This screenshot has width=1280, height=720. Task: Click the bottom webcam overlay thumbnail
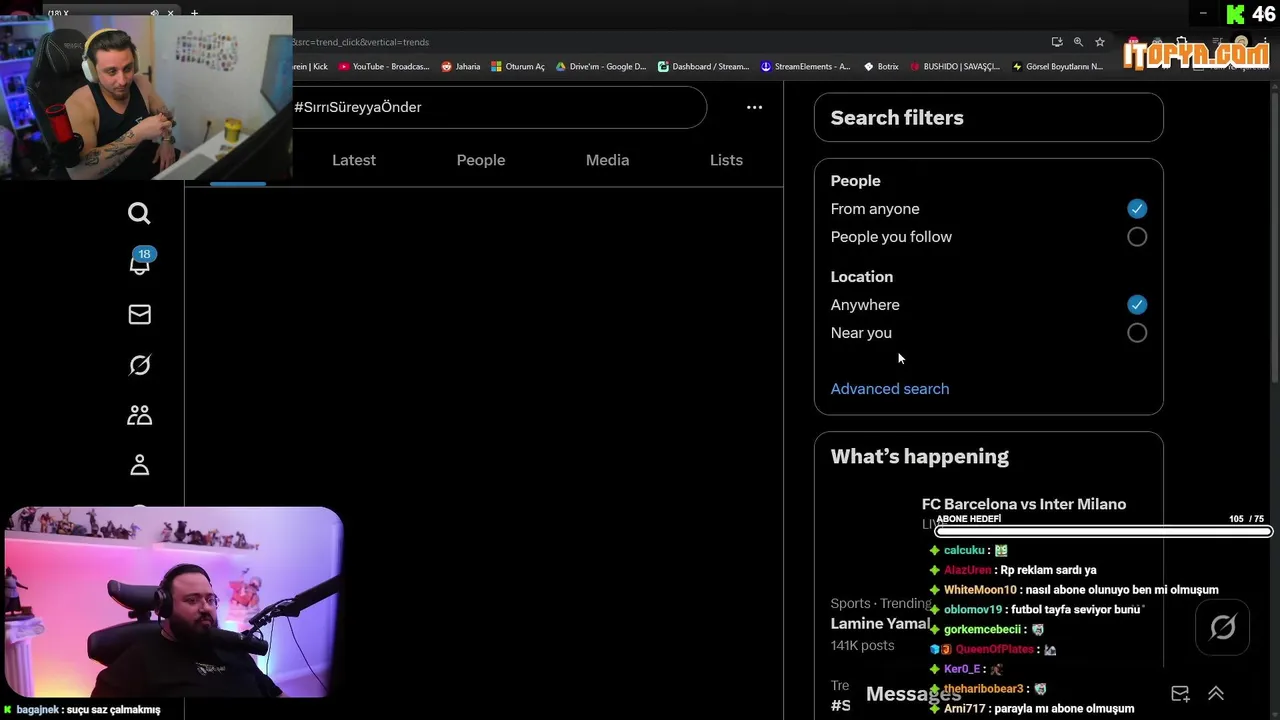[174, 603]
